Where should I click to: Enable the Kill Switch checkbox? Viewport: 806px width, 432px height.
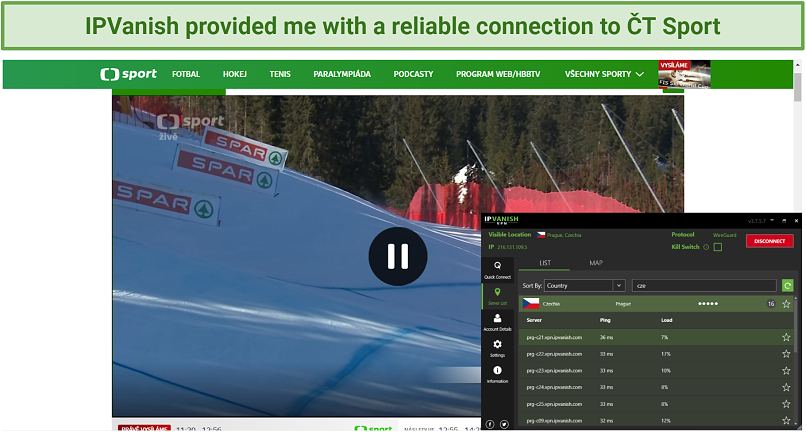pyautogui.click(x=718, y=247)
